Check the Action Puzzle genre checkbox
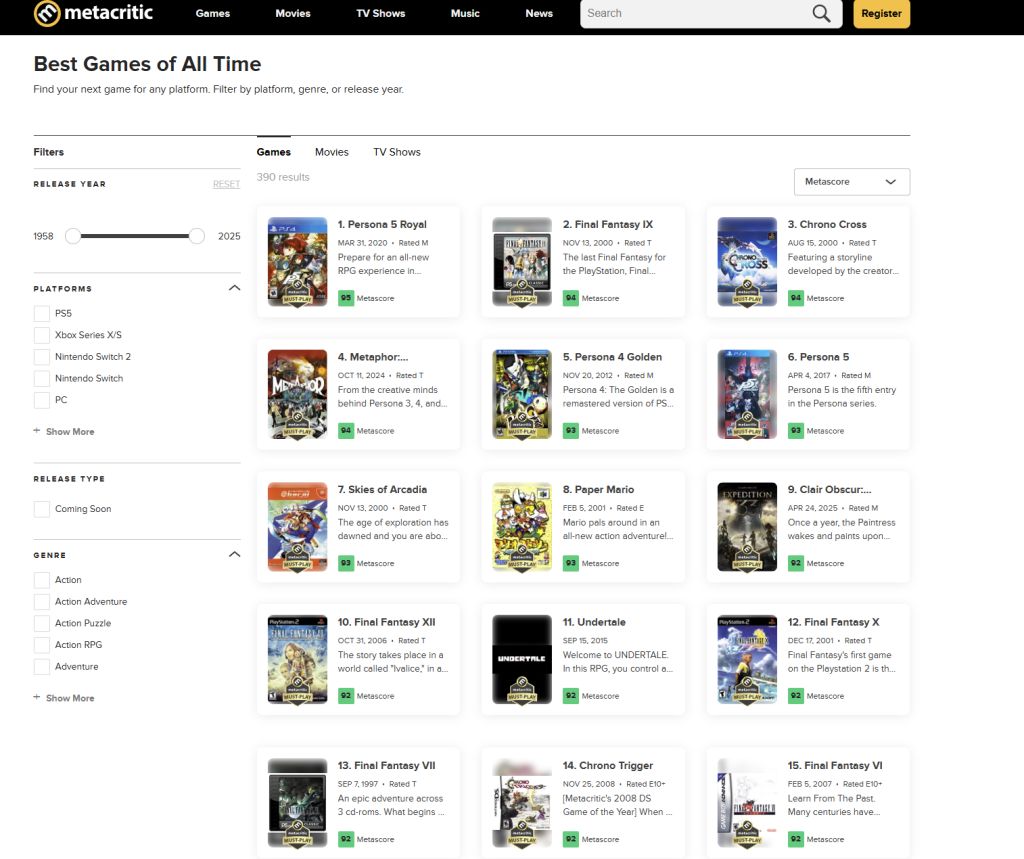This screenshot has width=1024, height=859. pos(42,623)
